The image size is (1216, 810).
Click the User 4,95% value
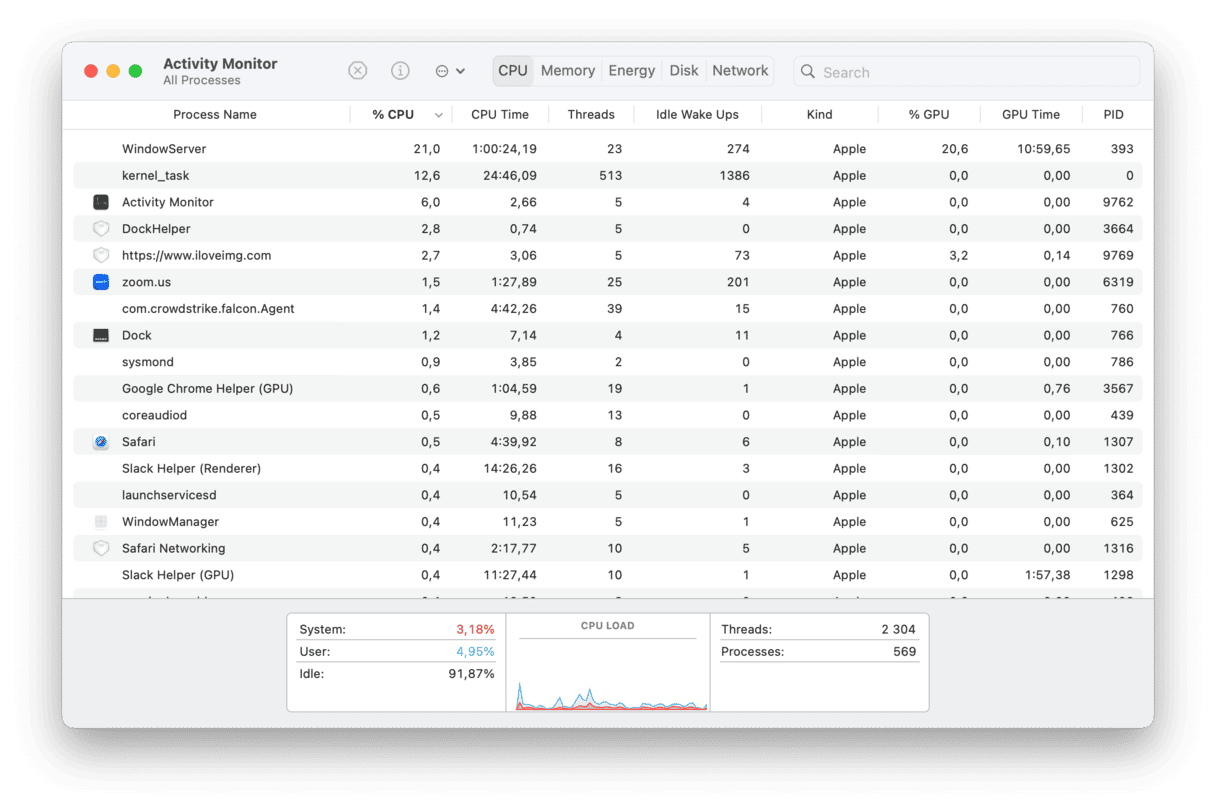click(x=475, y=652)
